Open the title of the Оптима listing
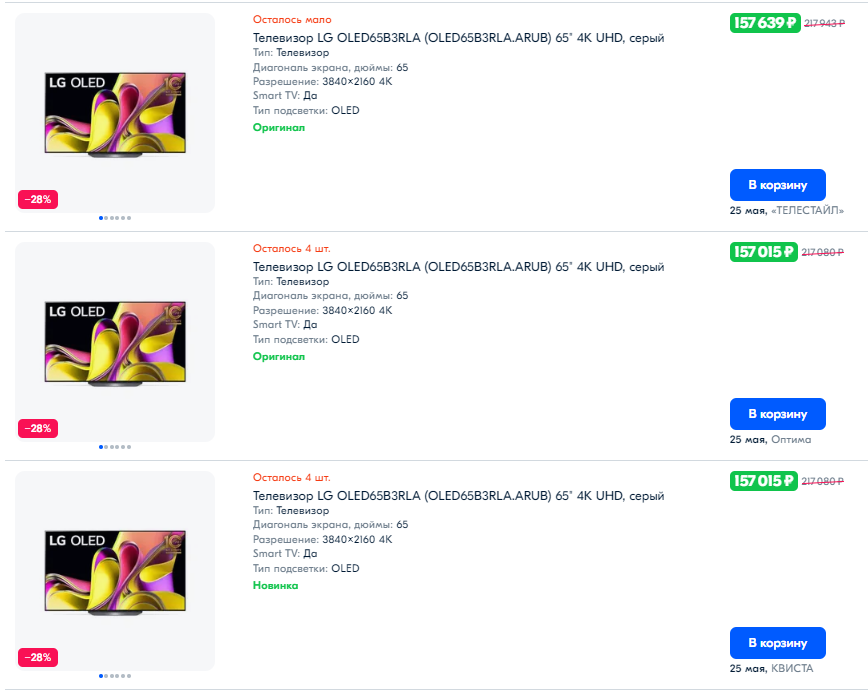This screenshot has width=868, height=695. (x=458, y=267)
